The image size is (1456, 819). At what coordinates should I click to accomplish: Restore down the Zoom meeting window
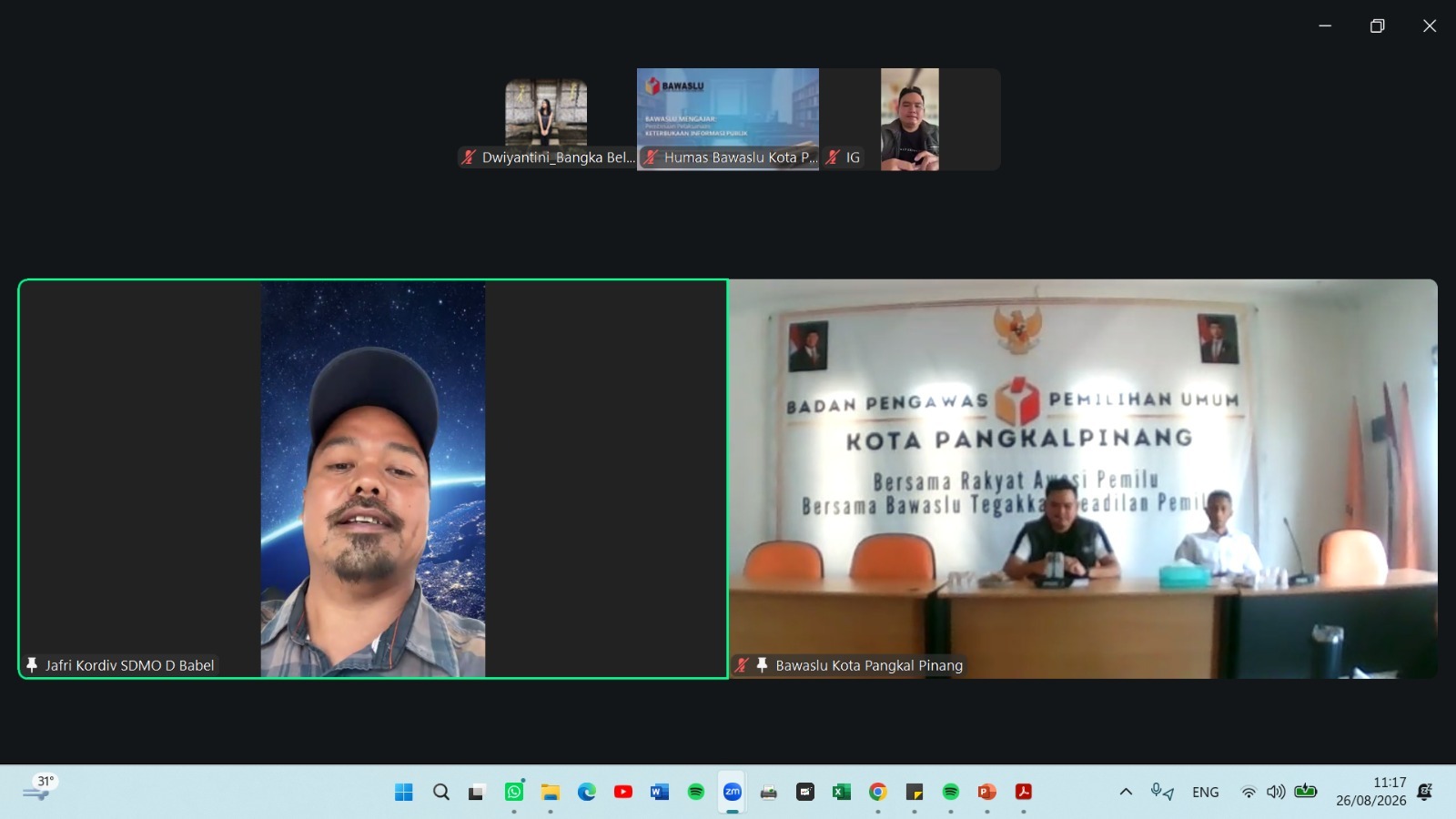pos(1378,25)
